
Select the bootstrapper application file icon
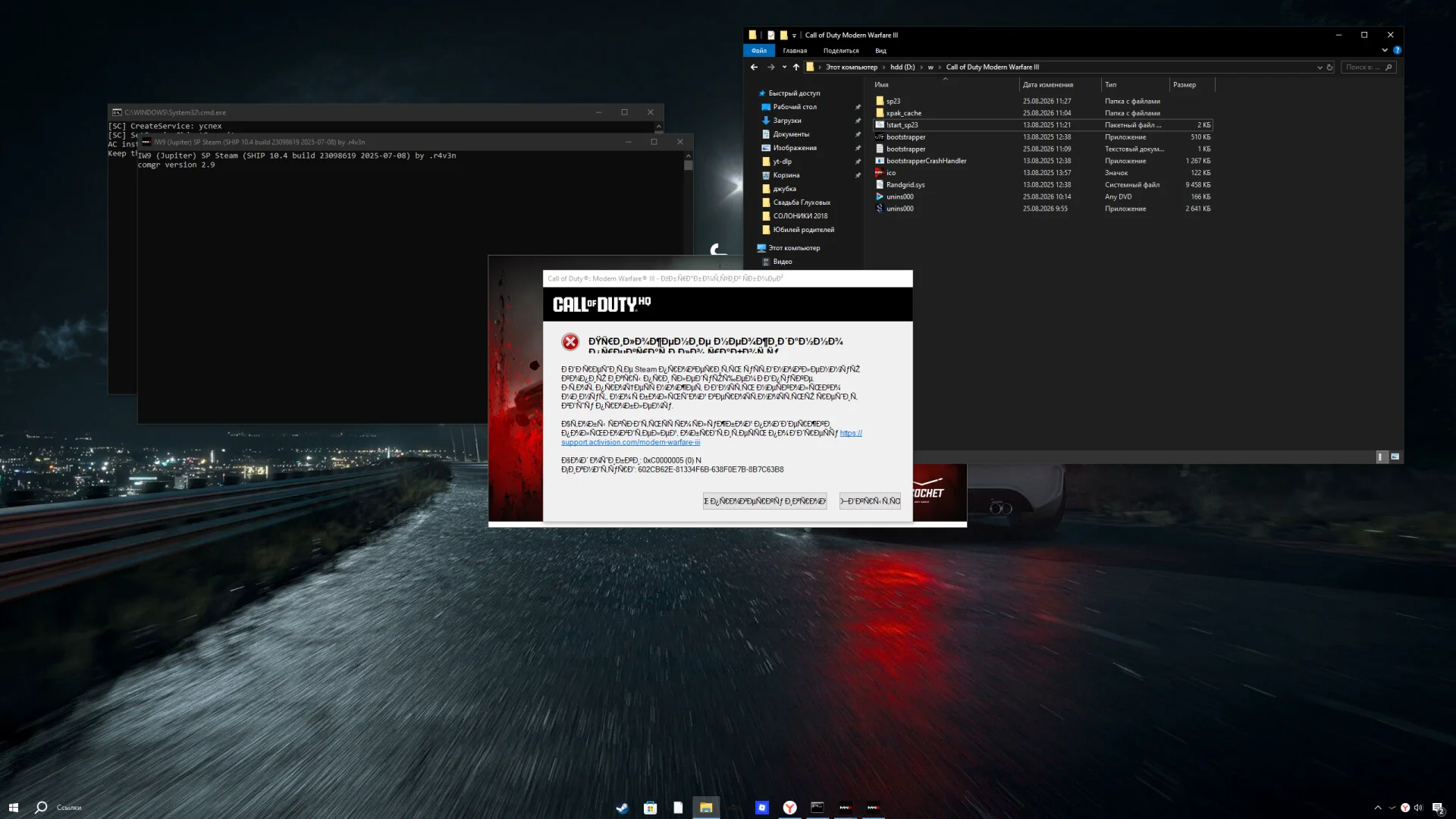[880, 137]
